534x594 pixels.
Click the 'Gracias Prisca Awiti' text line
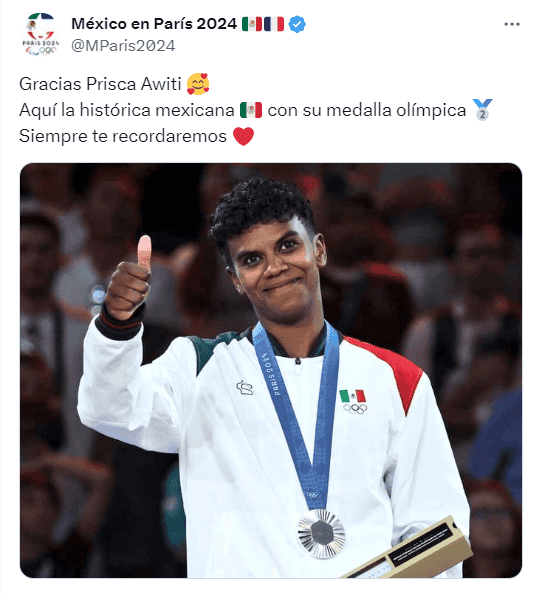(x=100, y=84)
